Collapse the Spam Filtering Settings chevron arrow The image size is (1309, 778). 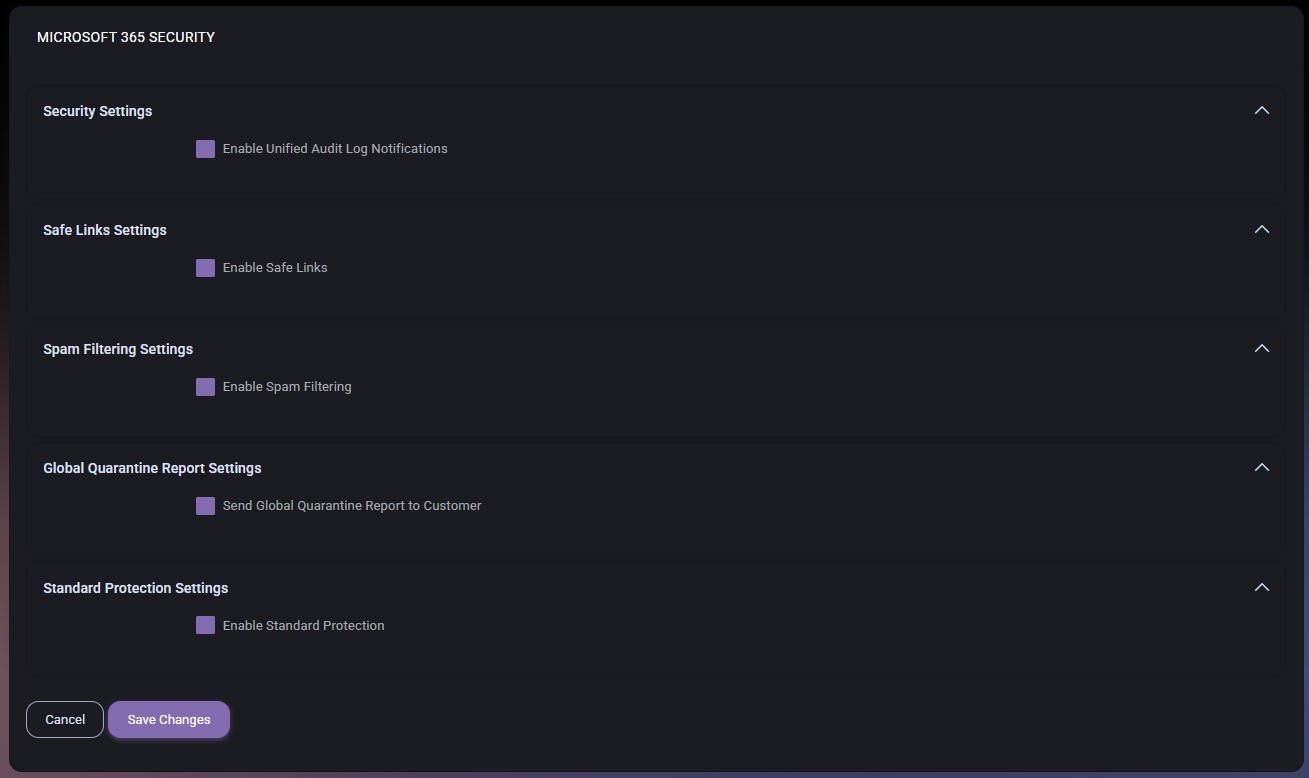(1261, 348)
